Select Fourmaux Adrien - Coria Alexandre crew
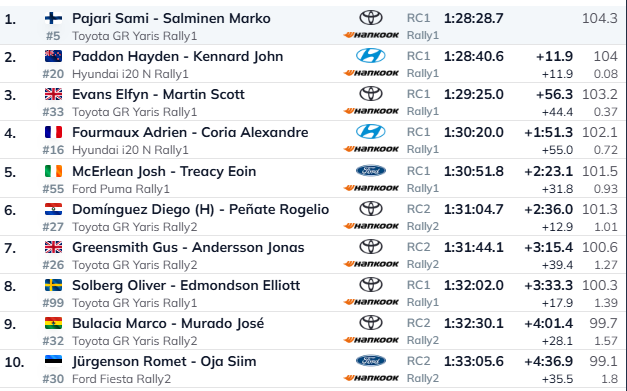This screenshot has height=391, width=627. 190,132
